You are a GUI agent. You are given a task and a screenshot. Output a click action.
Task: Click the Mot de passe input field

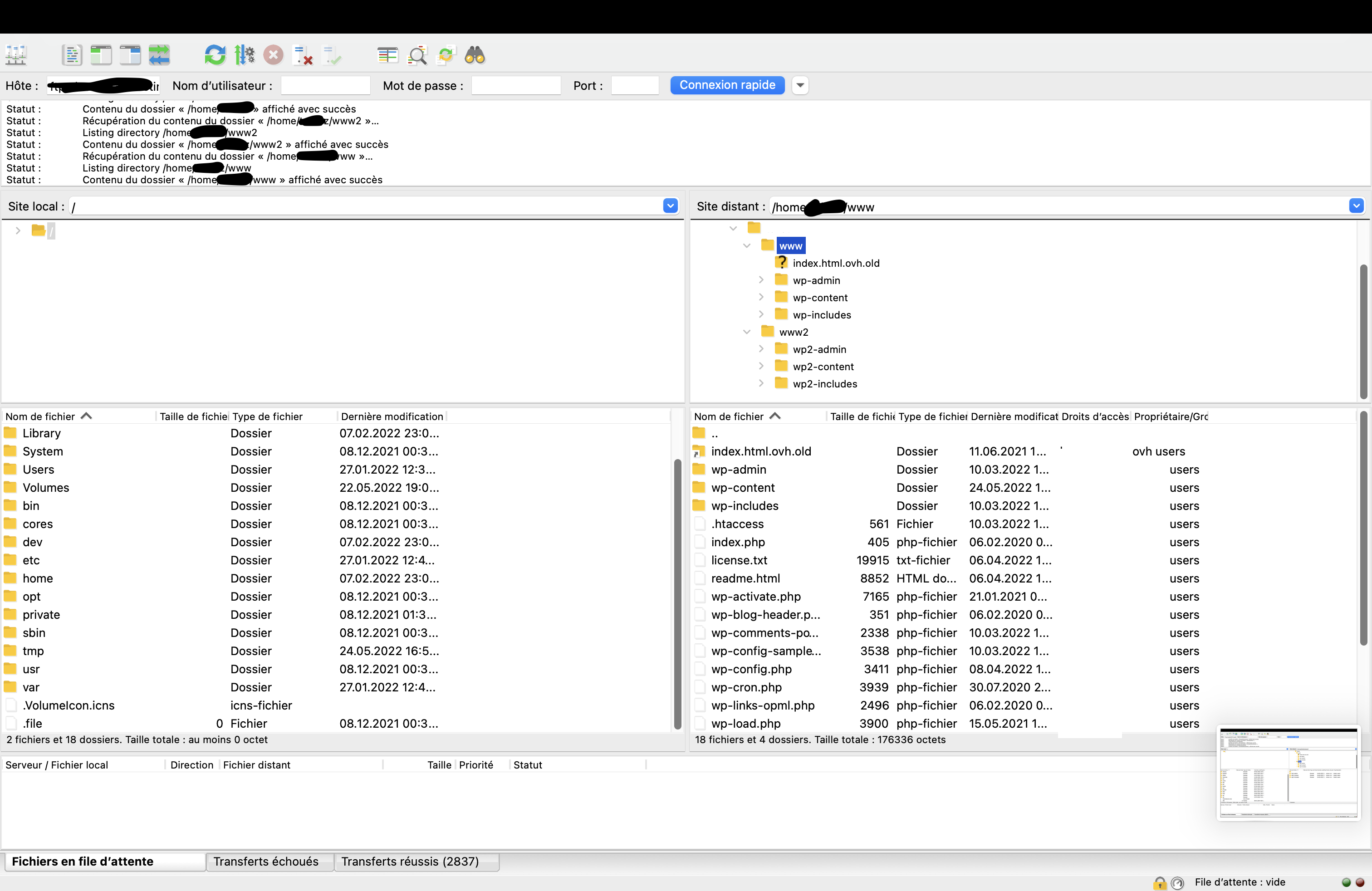(516, 85)
